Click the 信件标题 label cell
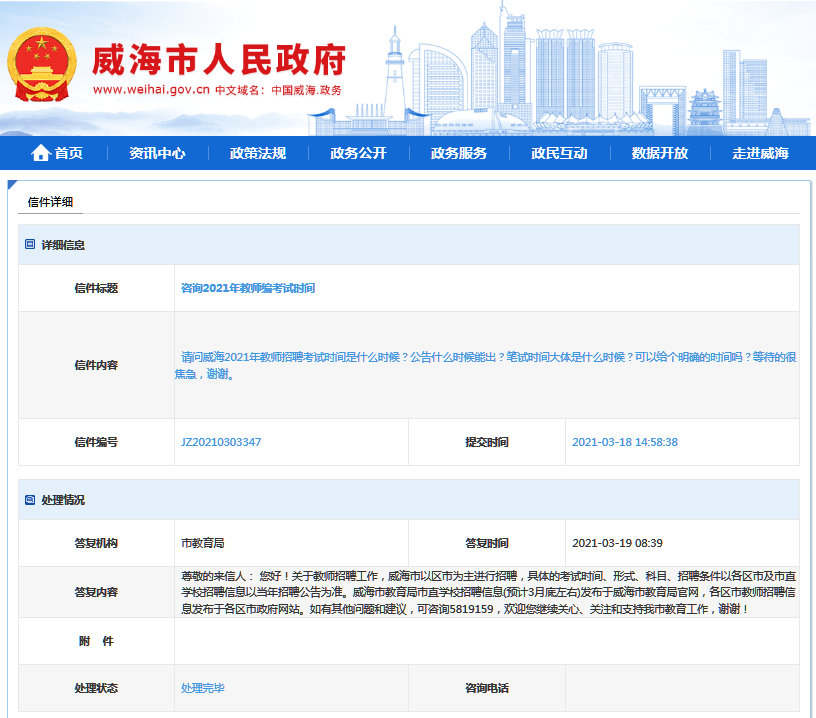The height and width of the screenshot is (718, 816). point(96,288)
